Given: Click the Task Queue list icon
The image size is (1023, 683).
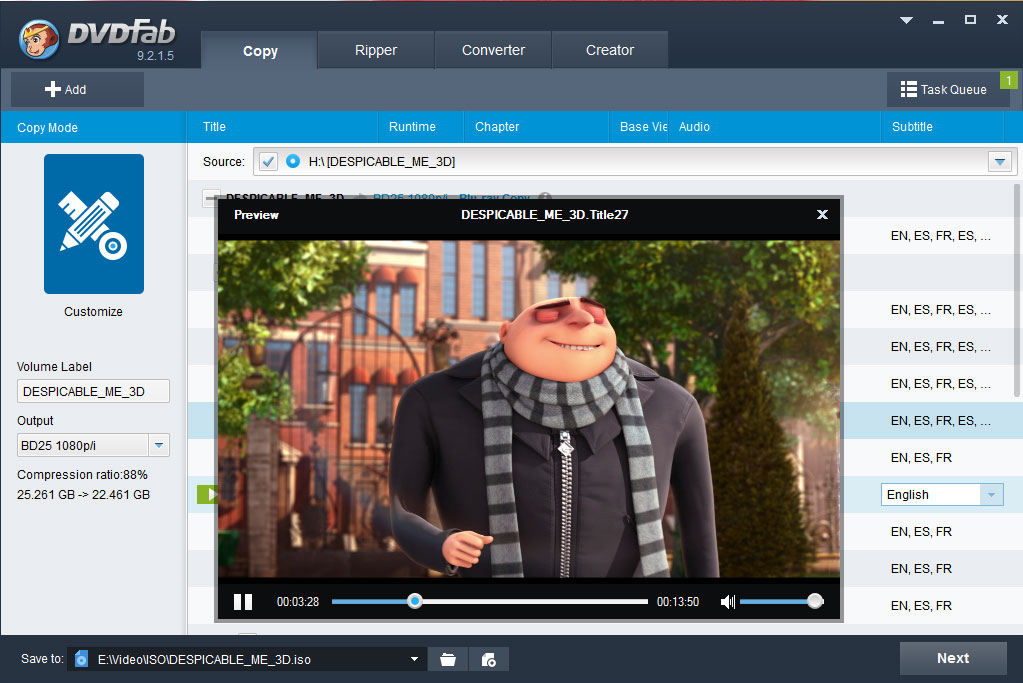Looking at the screenshot, I should tap(908, 89).
